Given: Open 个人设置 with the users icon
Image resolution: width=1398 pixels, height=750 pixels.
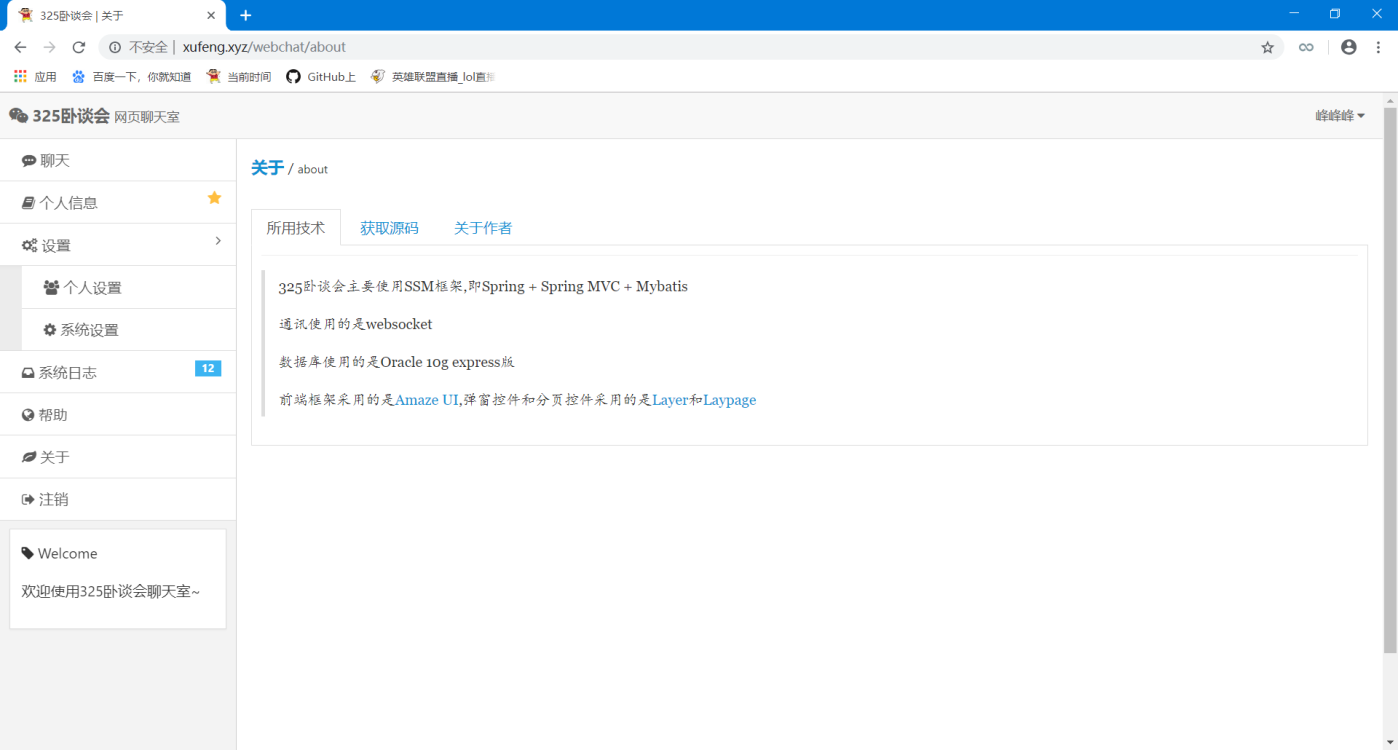Looking at the screenshot, I should [x=129, y=287].
